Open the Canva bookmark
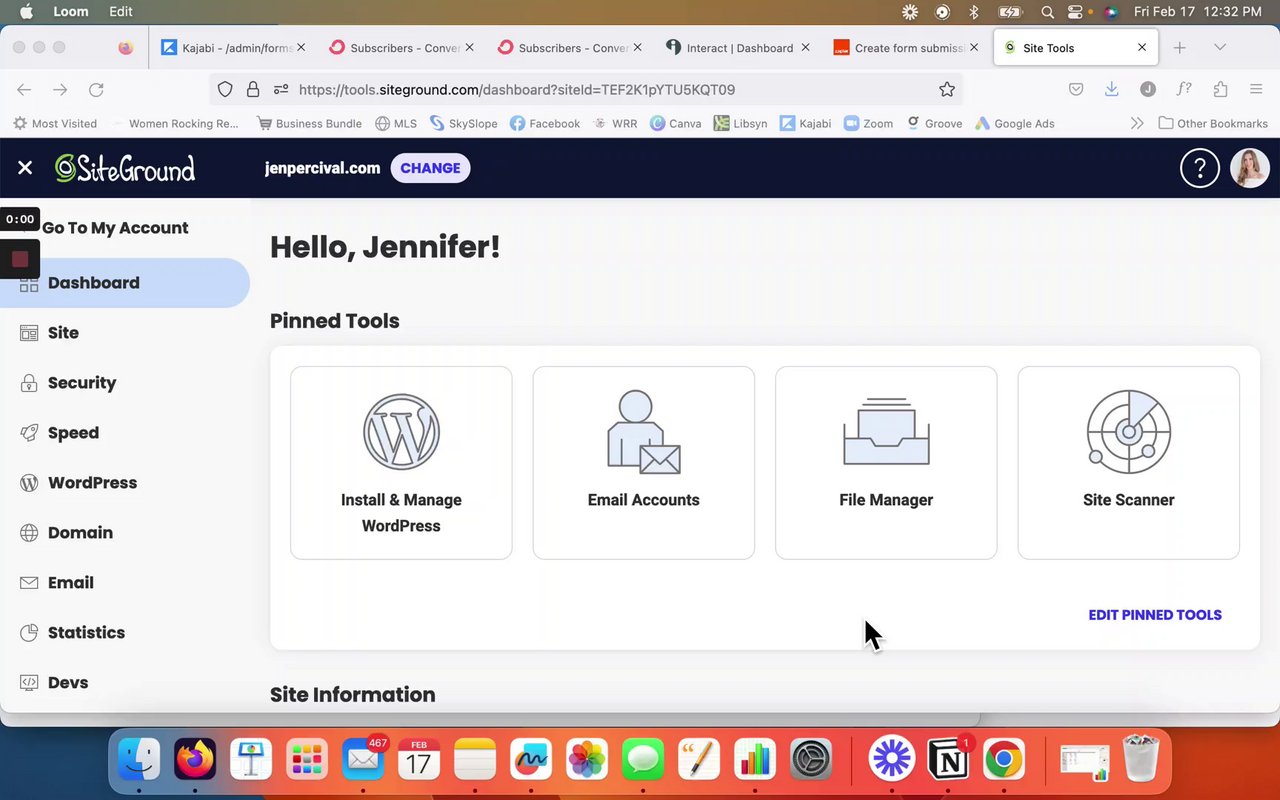The height and width of the screenshot is (800, 1280). pos(675,124)
